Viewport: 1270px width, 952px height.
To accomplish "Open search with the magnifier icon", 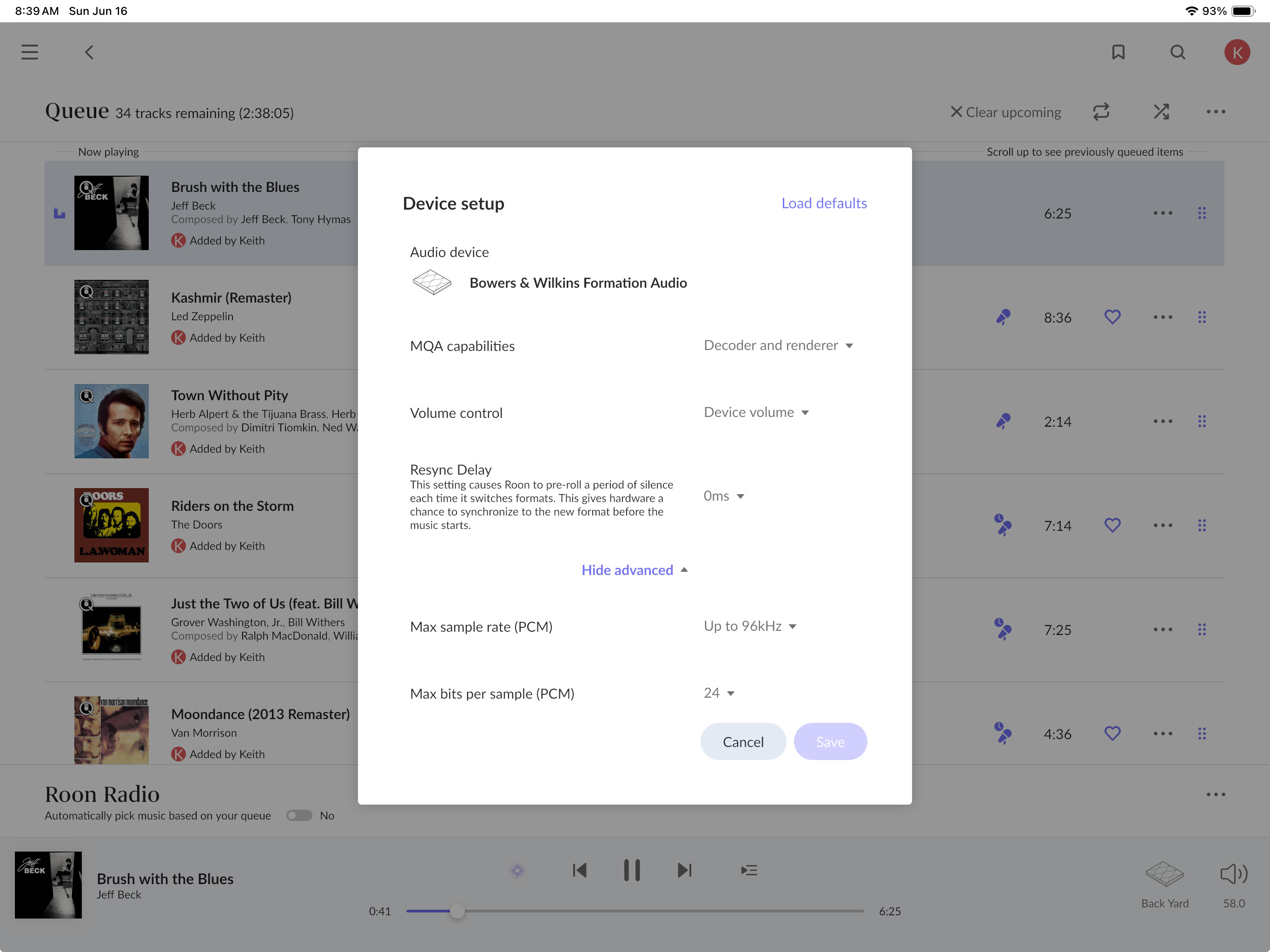I will (1177, 52).
